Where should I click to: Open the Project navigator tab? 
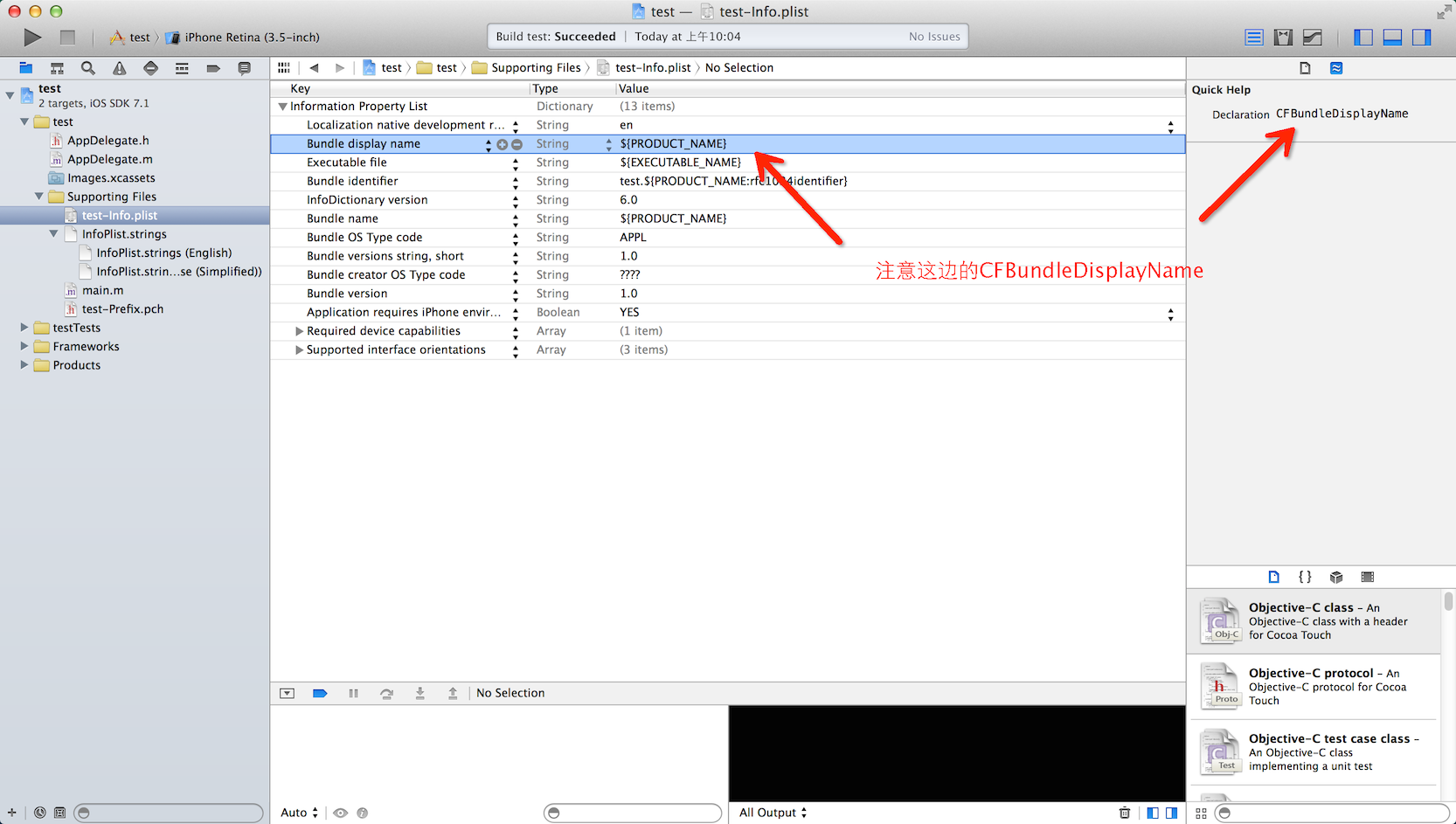25,68
